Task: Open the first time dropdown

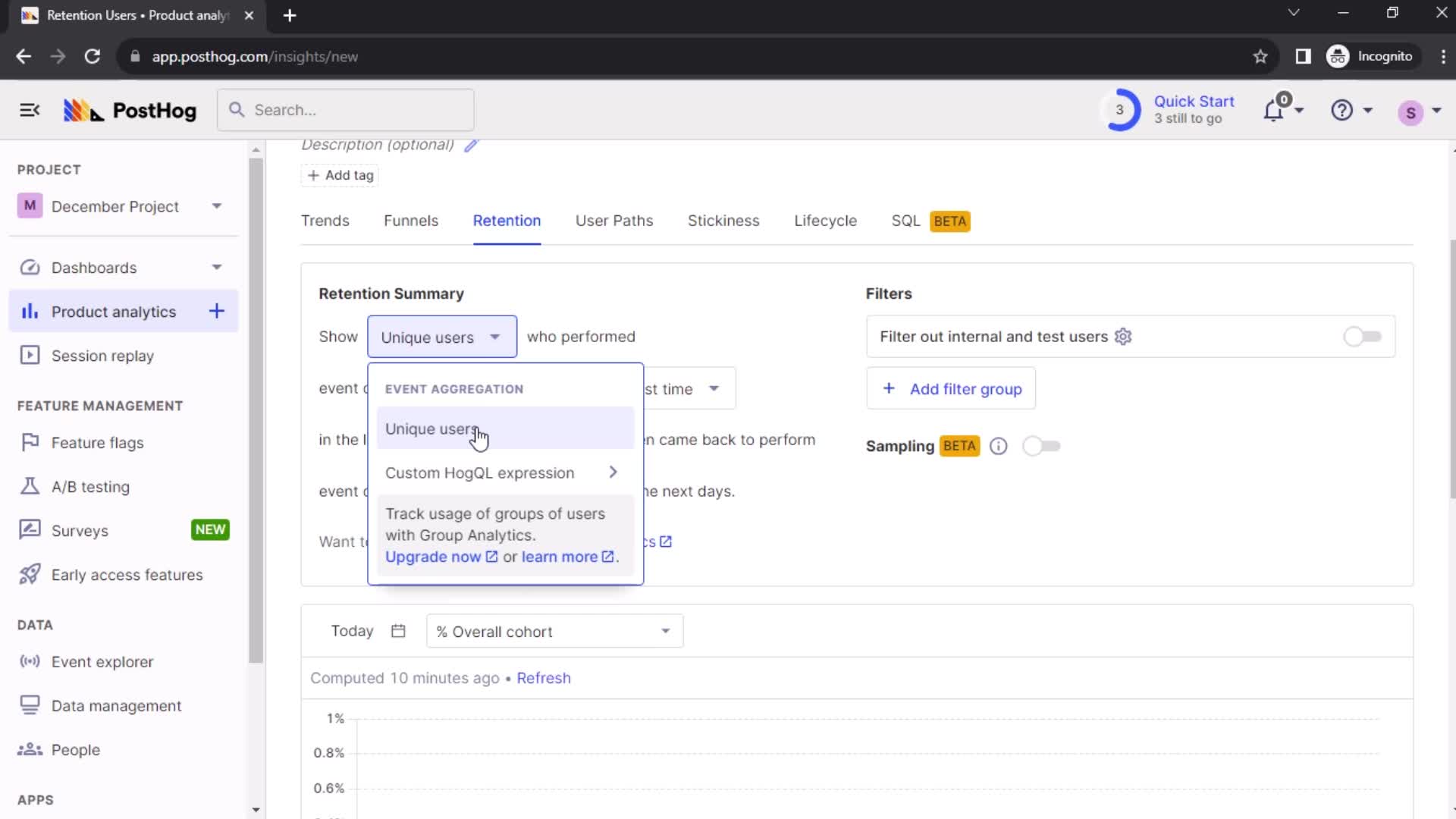Action: (689, 389)
